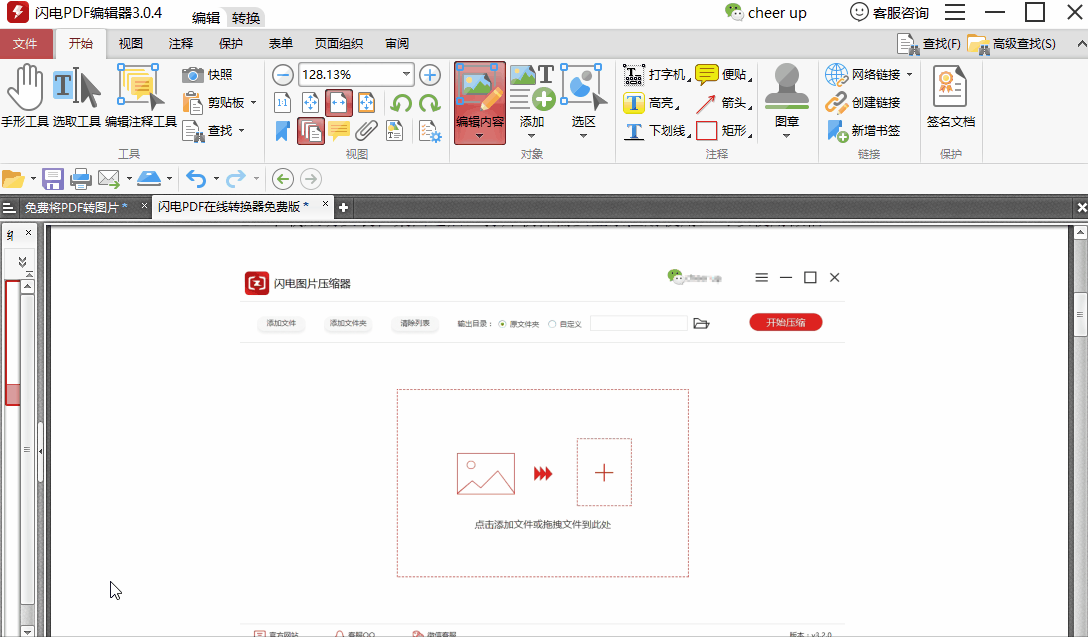This screenshot has height=637, width=1088.
Task: Set view to actual size 1:1
Action: (282, 103)
